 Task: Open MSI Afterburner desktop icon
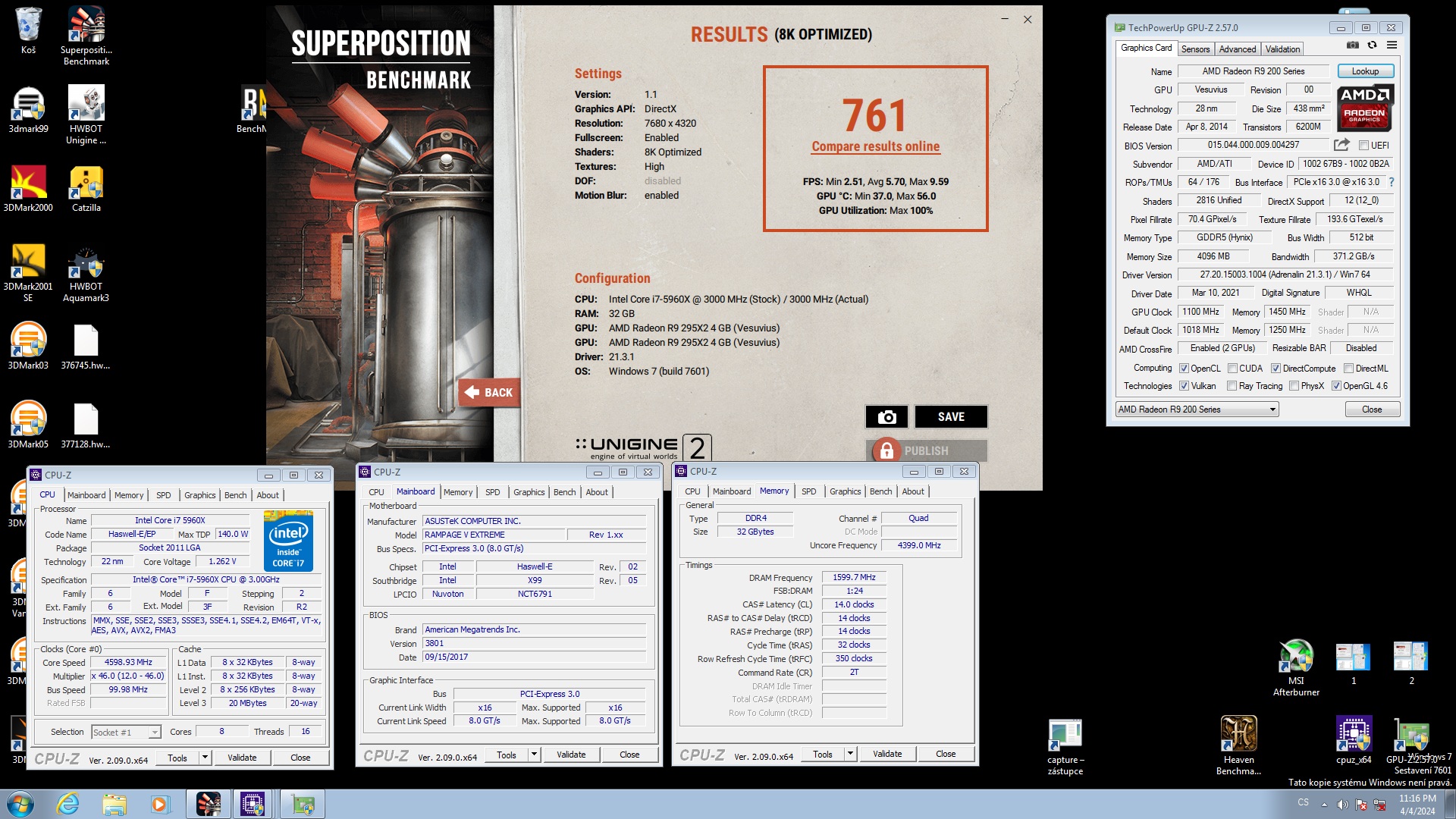(x=1296, y=668)
